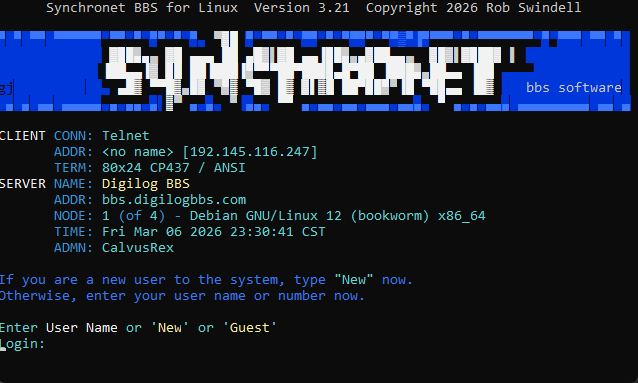Click the NODE line with Debian GNU/Linux

270,216
